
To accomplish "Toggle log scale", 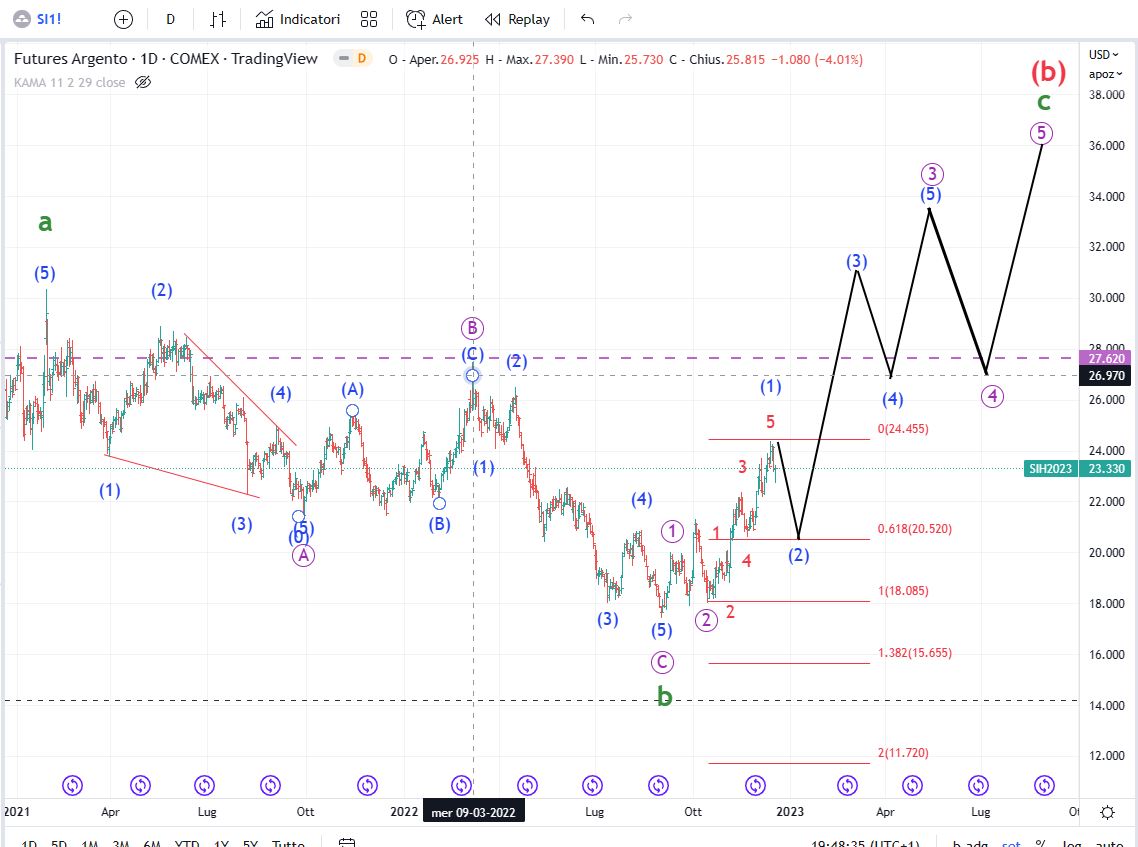I will click(1073, 843).
